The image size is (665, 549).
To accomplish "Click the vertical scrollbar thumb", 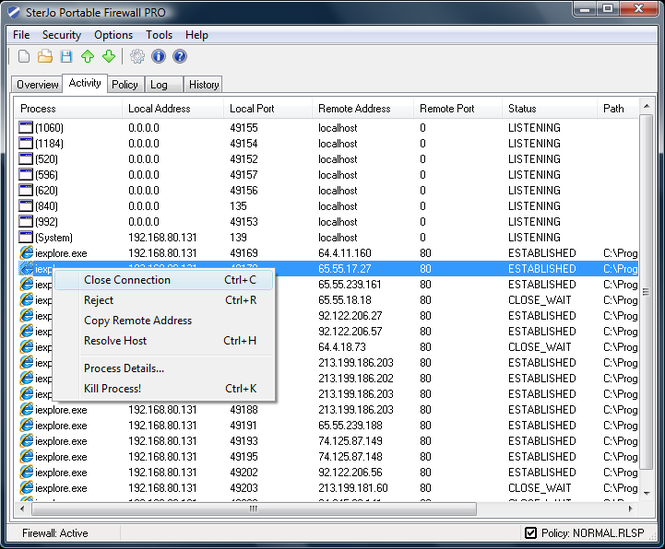I will pos(646,292).
